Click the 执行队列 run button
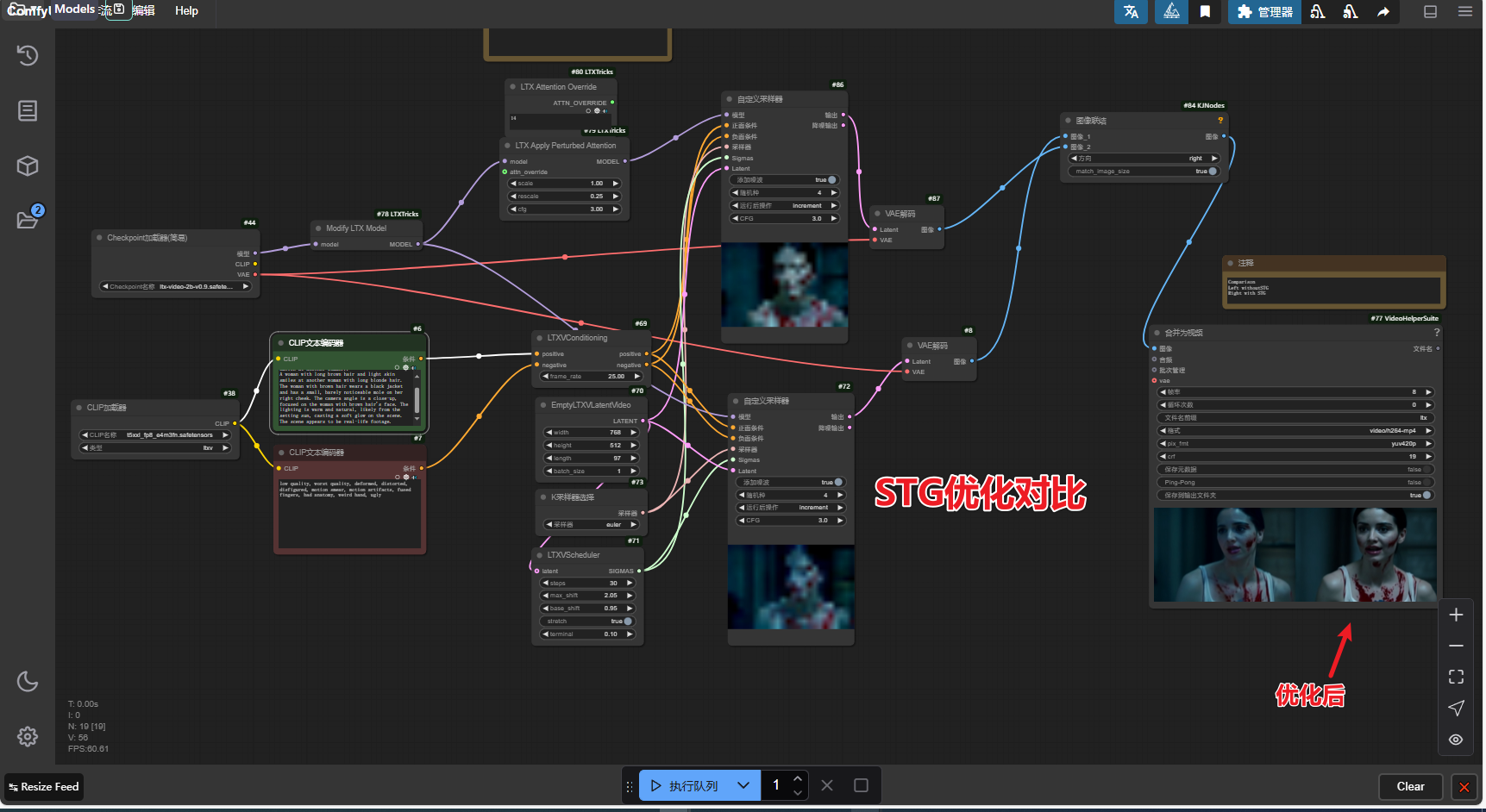This screenshot has height=812, width=1486. click(685, 785)
